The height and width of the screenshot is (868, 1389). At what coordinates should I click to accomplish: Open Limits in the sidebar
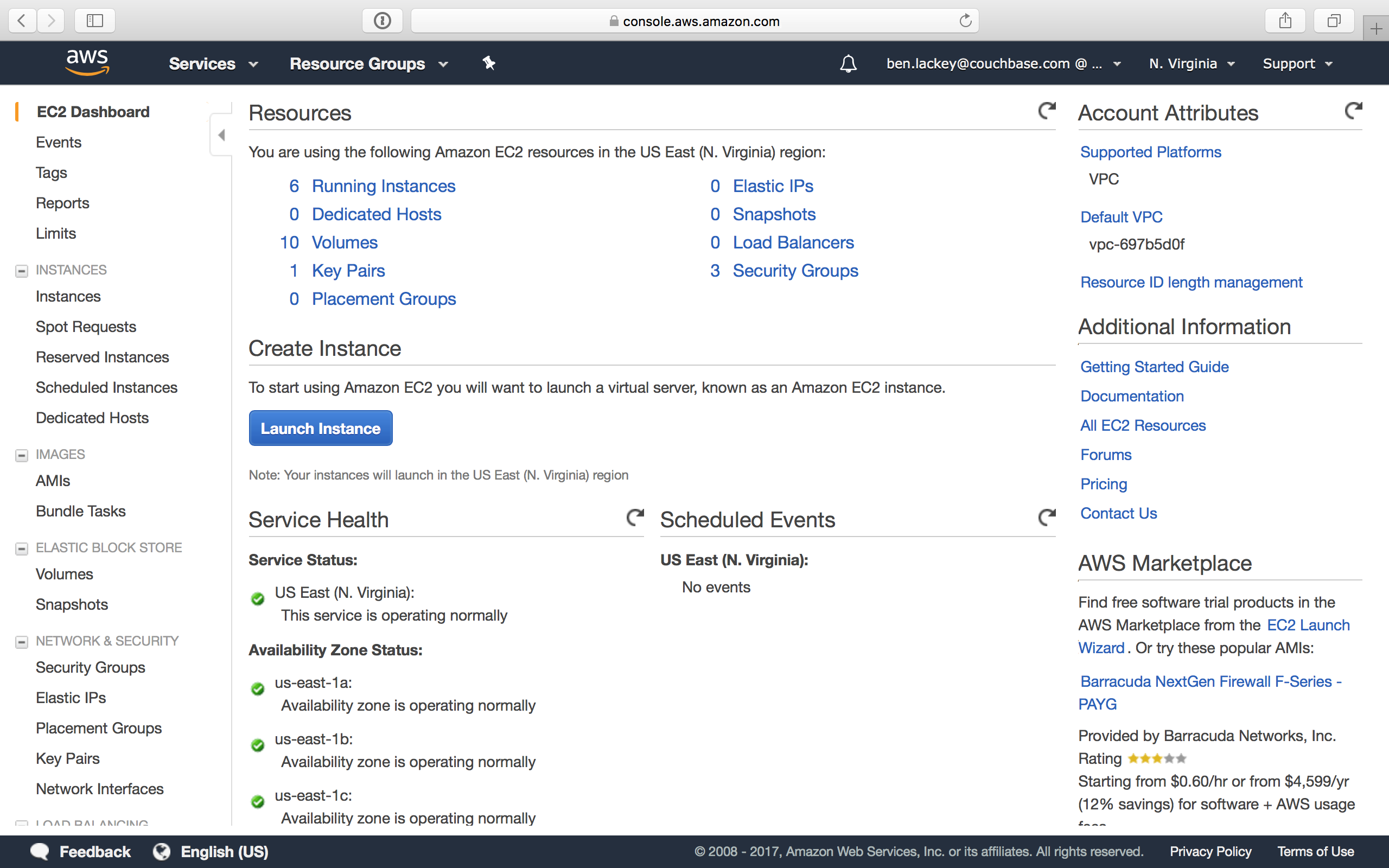tap(56, 234)
